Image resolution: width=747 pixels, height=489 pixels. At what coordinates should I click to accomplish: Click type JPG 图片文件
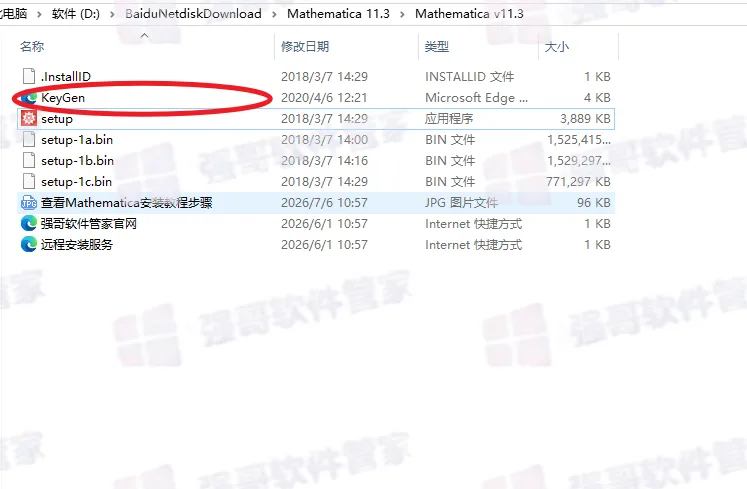[461, 203]
